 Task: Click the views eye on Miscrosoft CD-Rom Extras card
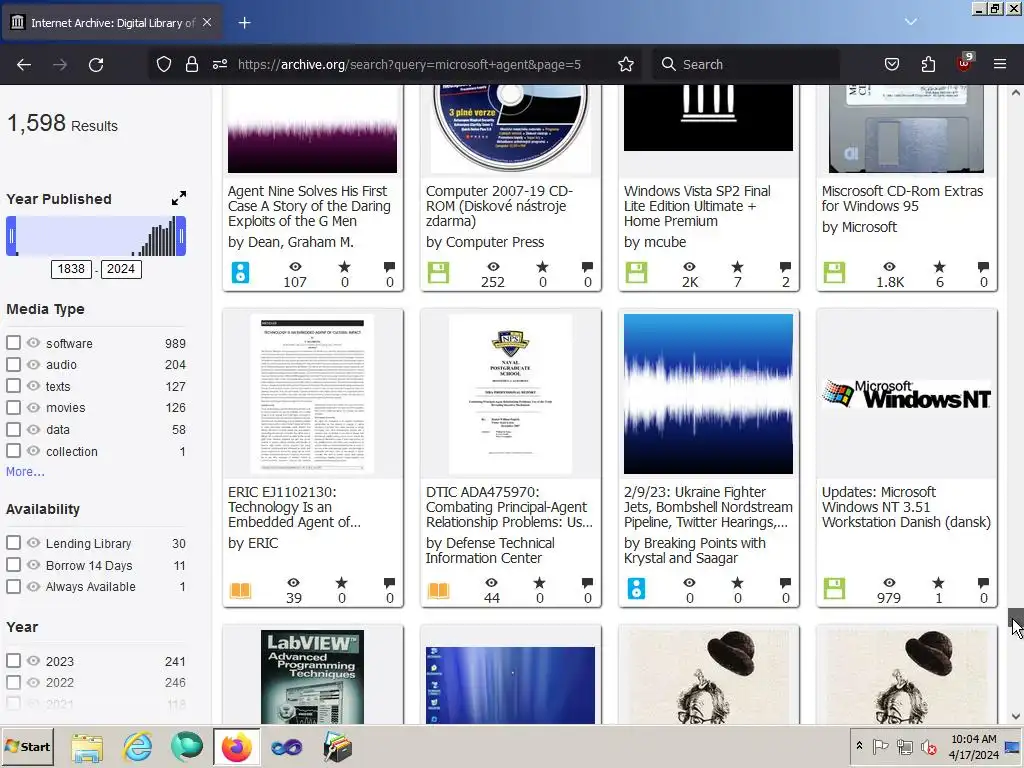(x=889, y=266)
